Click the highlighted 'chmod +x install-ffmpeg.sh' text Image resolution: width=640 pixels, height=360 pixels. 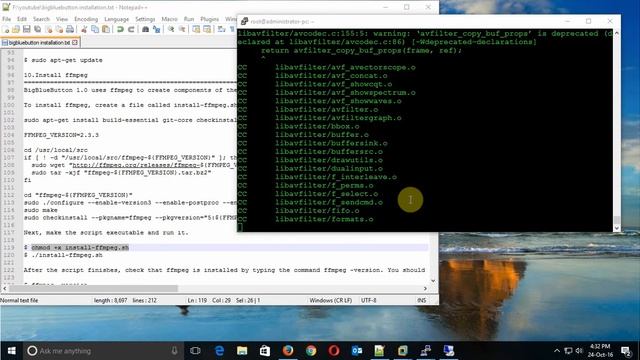pyautogui.click(x=80, y=247)
